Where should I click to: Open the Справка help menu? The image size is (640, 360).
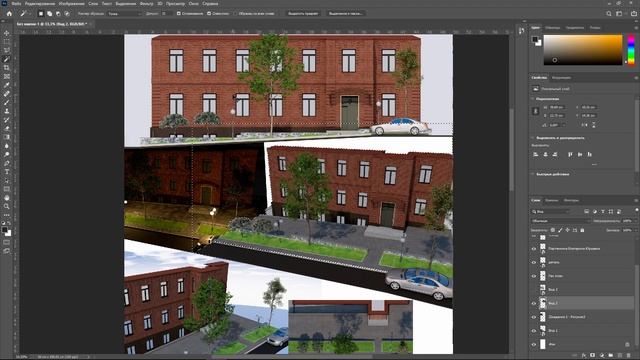click(x=210, y=4)
